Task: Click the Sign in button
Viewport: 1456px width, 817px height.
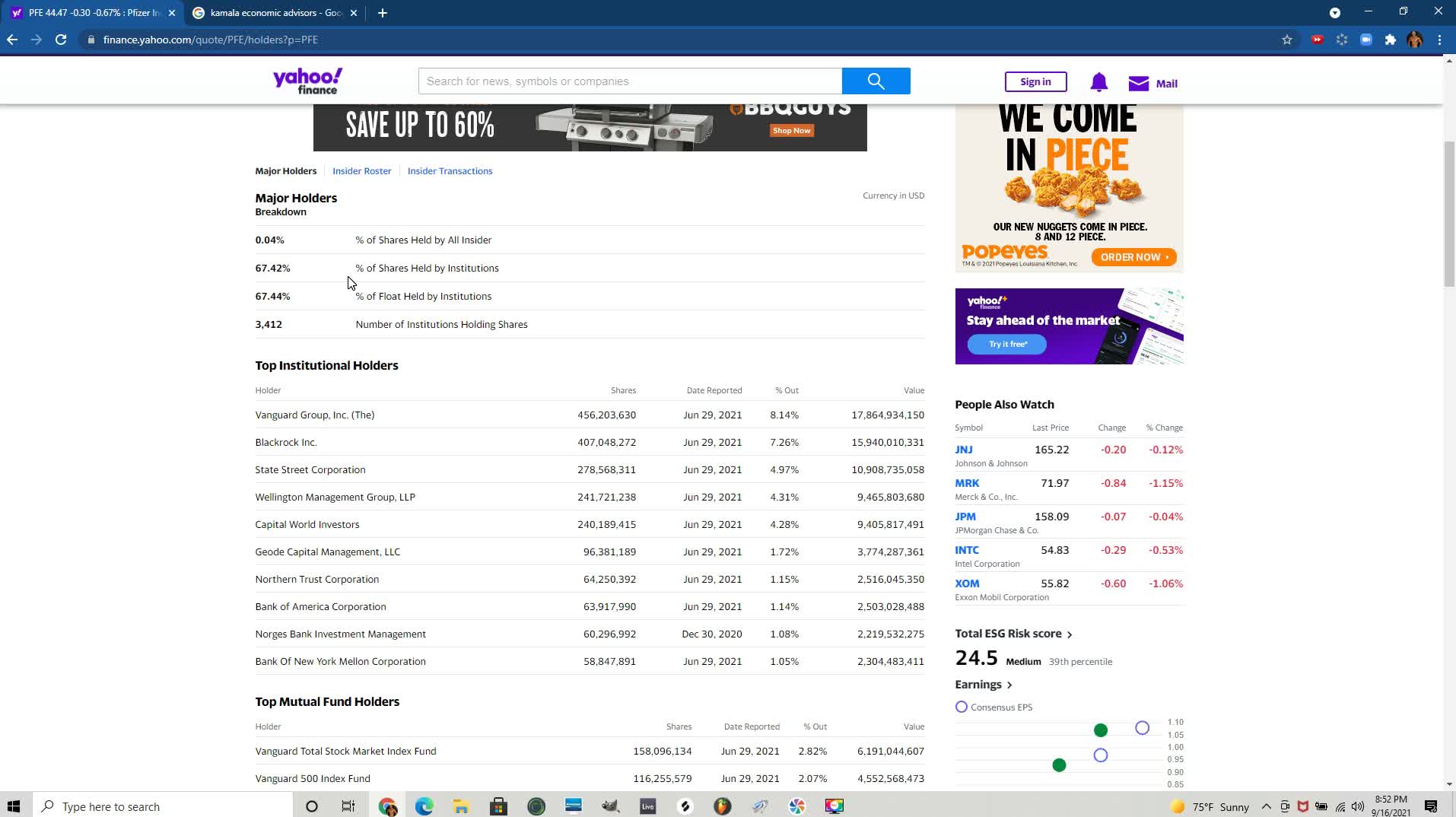Action: pyautogui.click(x=1035, y=82)
